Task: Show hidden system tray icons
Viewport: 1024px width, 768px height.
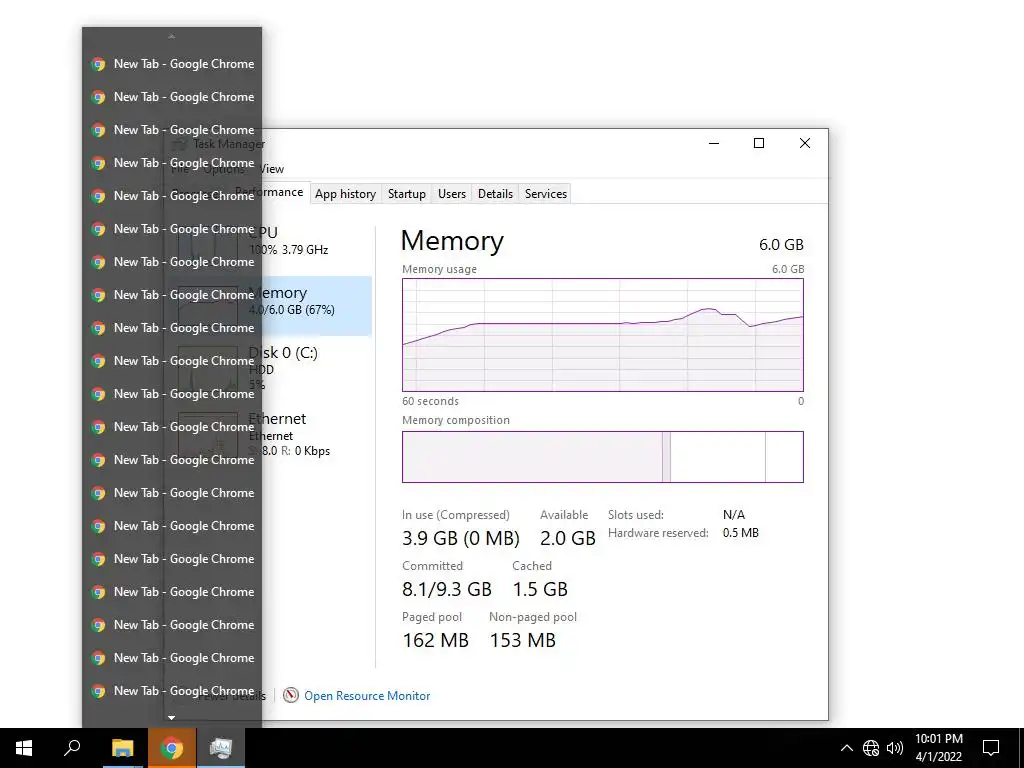Action: 846,748
